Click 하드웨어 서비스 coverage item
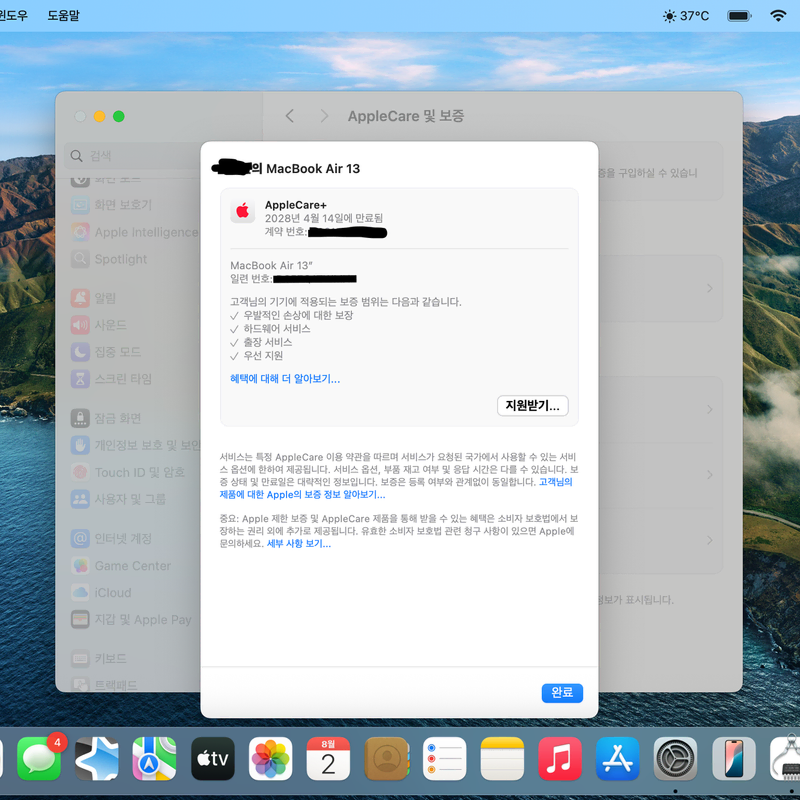The height and width of the screenshot is (800, 800). click(x=277, y=329)
